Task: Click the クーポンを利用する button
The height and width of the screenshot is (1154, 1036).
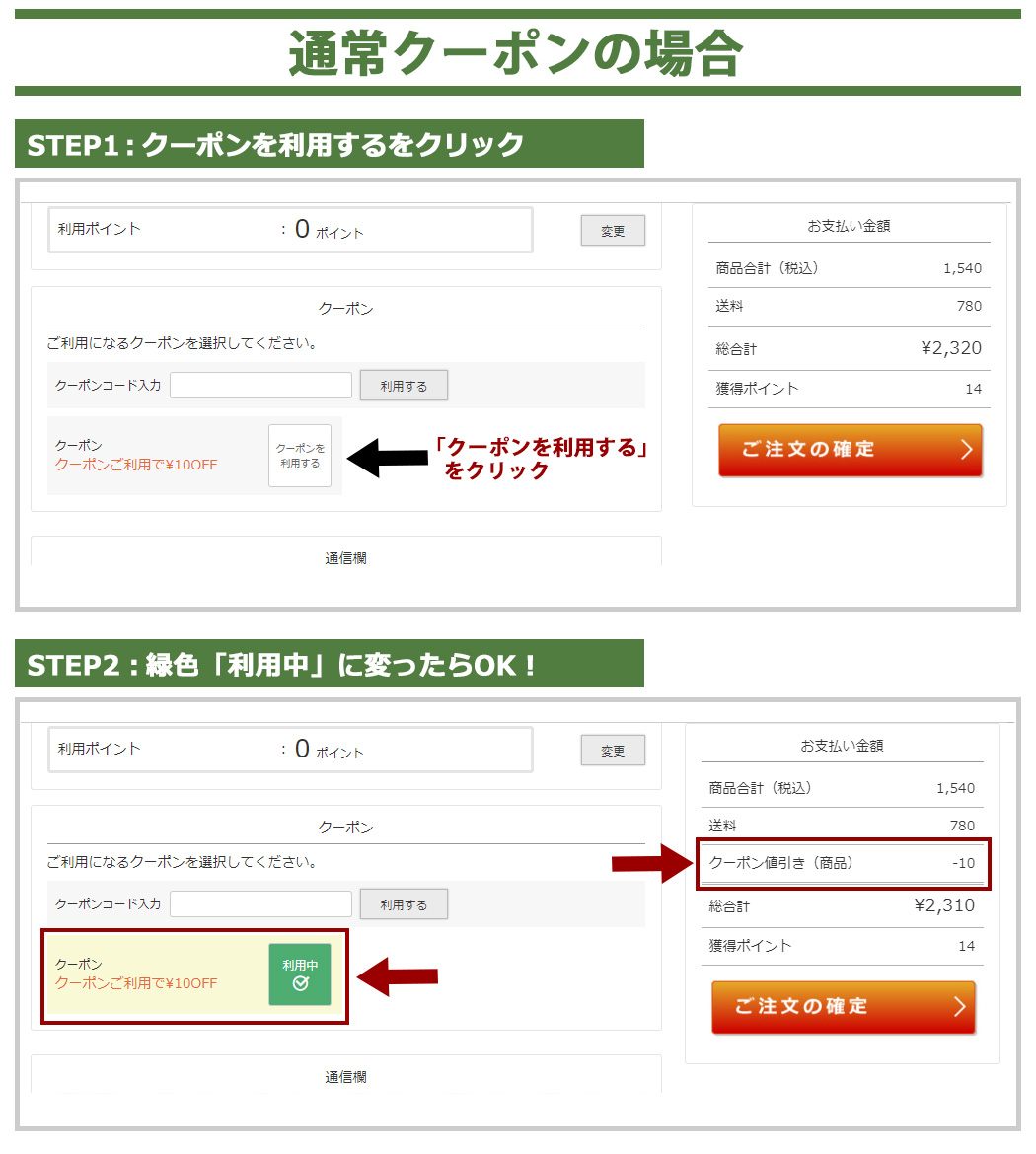Action: [x=300, y=456]
